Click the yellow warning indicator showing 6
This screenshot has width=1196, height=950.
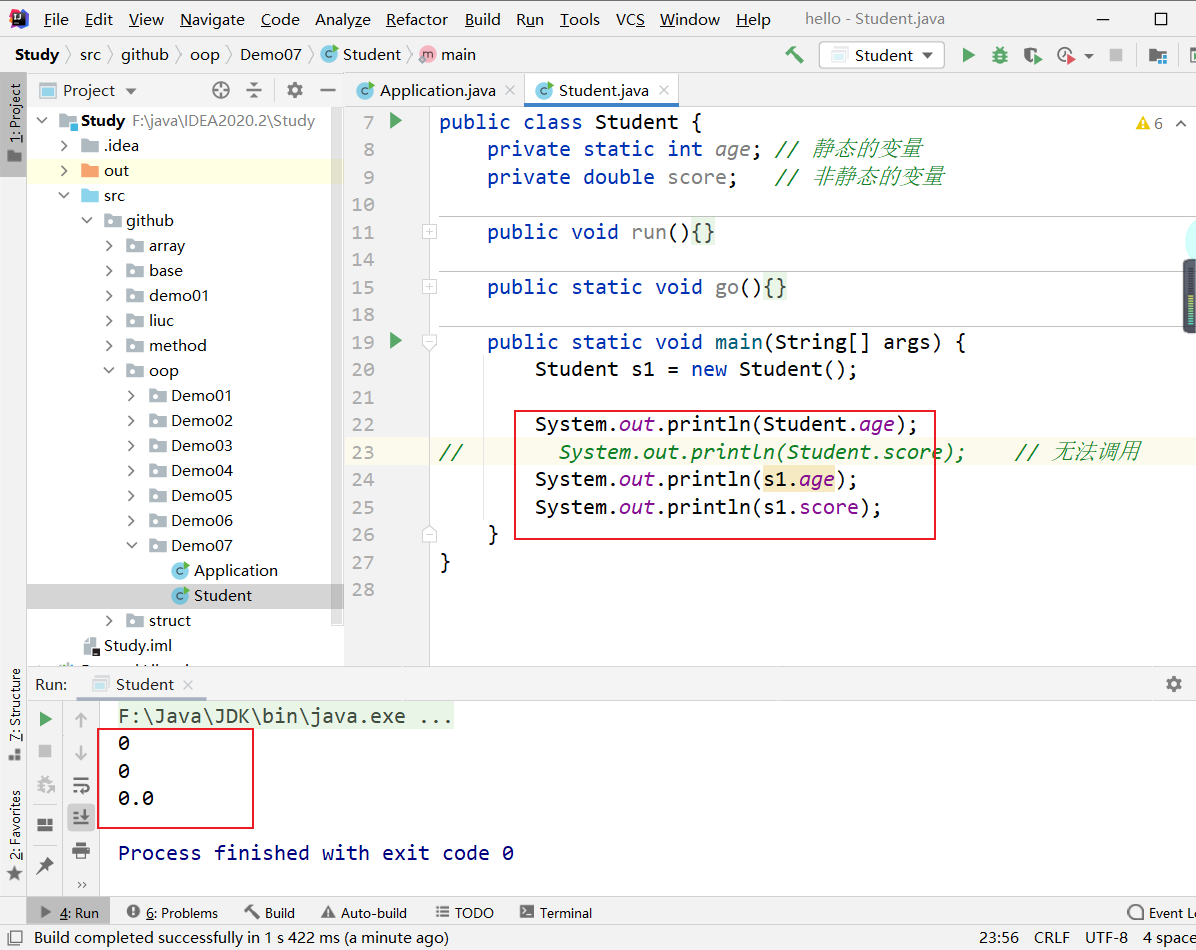pos(1149,123)
